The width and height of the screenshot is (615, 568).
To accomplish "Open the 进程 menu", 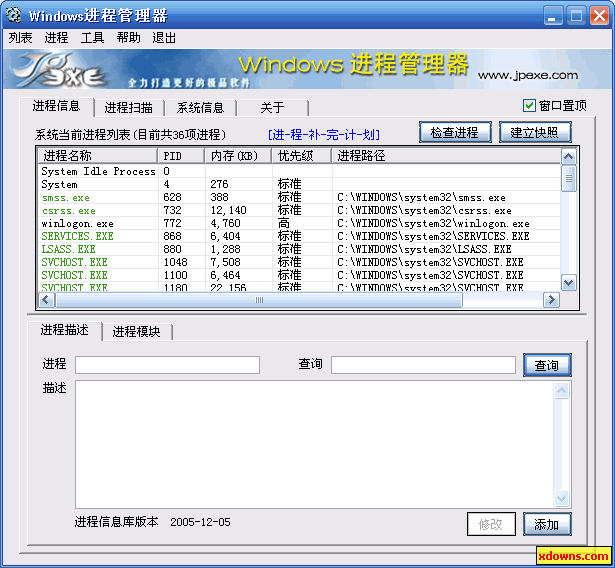I will 56,38.
